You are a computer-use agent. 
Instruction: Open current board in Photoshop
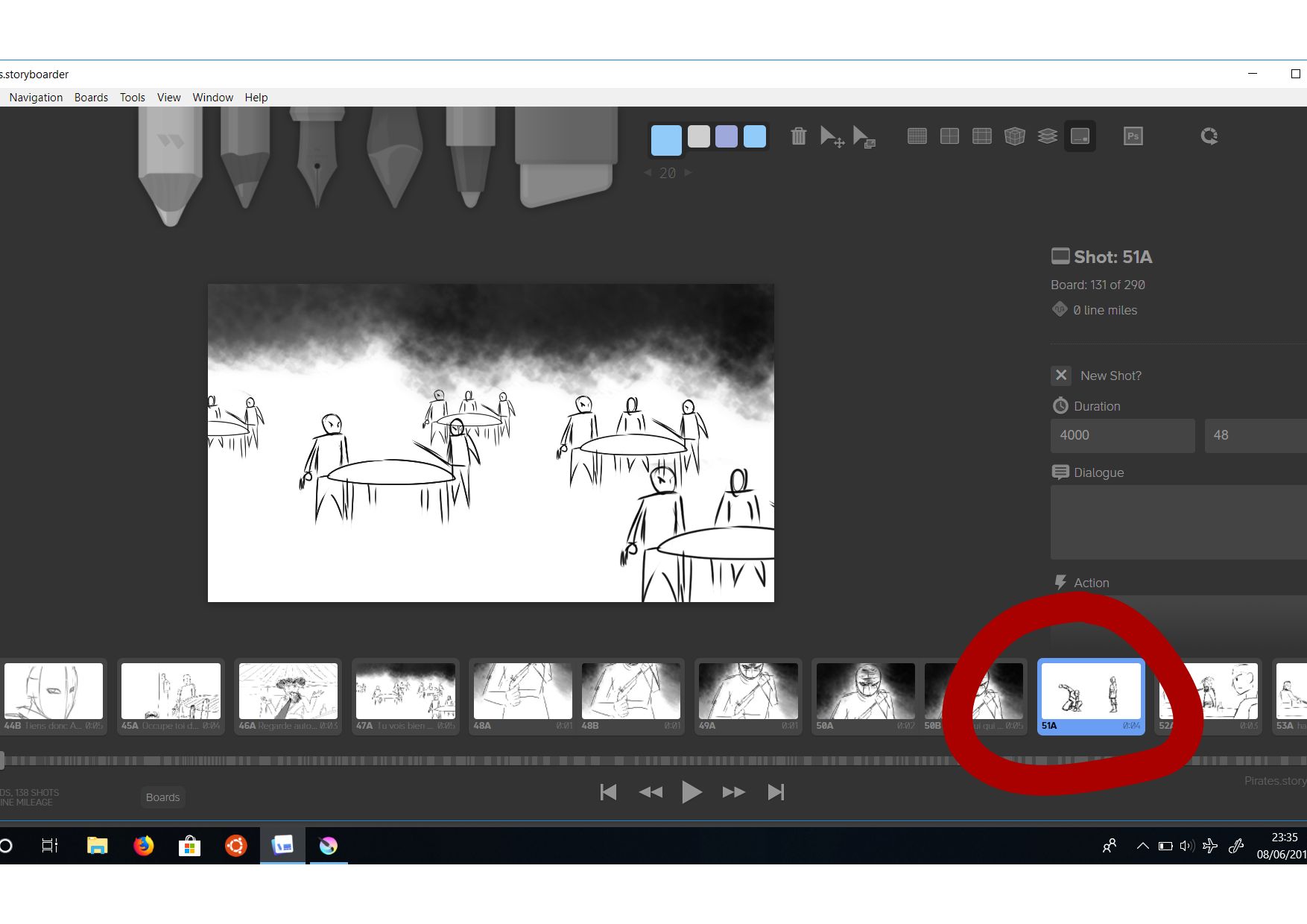1133,136
